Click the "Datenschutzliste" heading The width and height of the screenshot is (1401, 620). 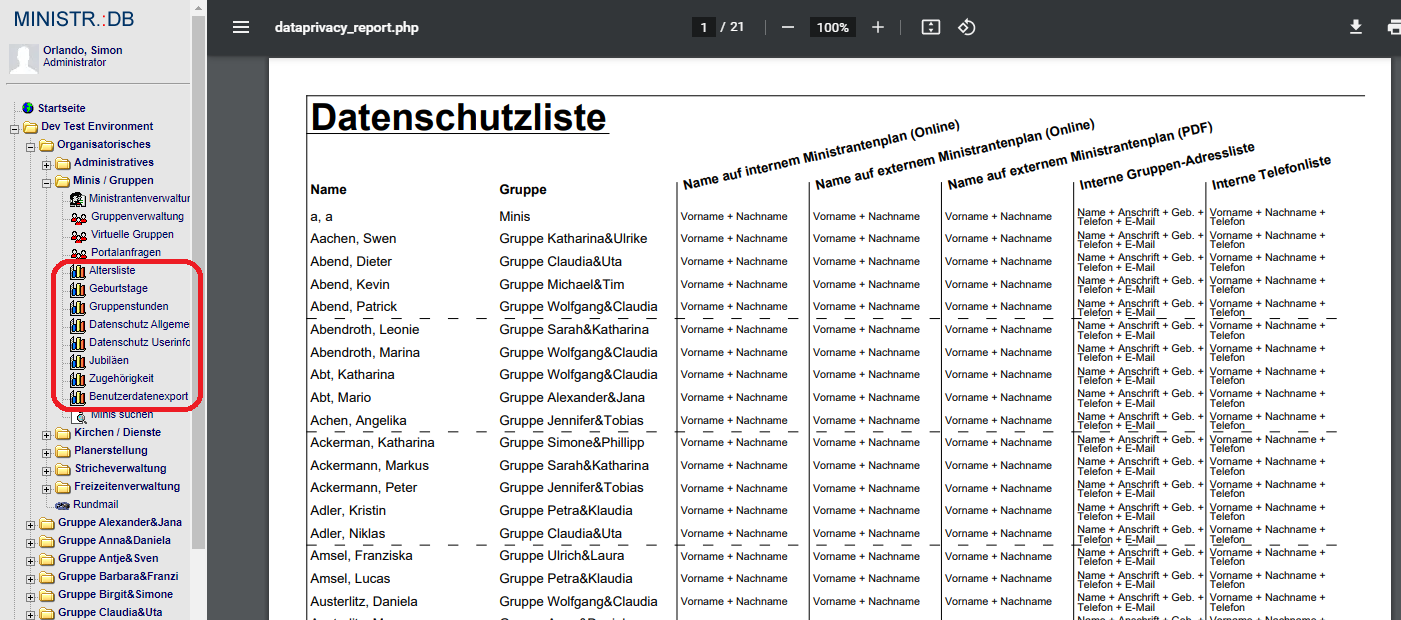pos(458,117)
